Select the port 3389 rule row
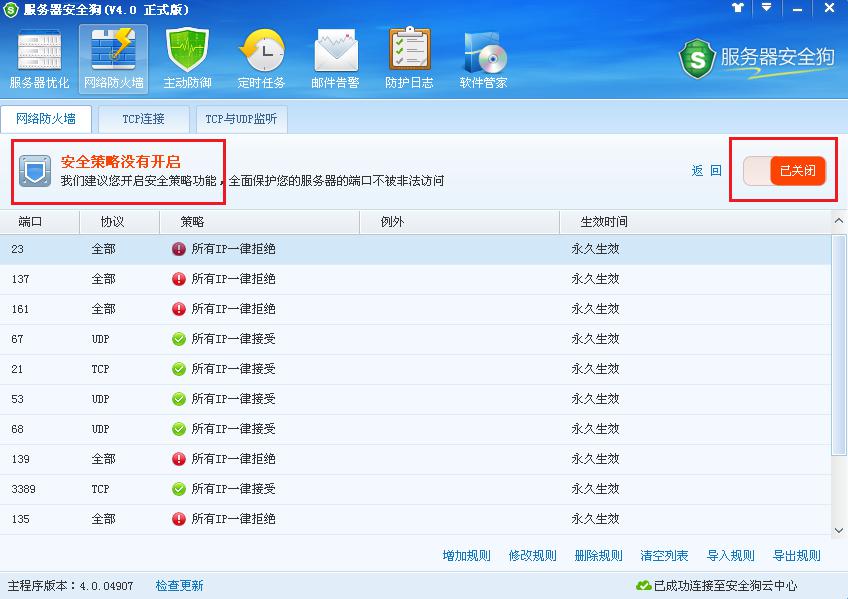The width and height of the screenshot is (848, 599). click(x=200, y=489)
